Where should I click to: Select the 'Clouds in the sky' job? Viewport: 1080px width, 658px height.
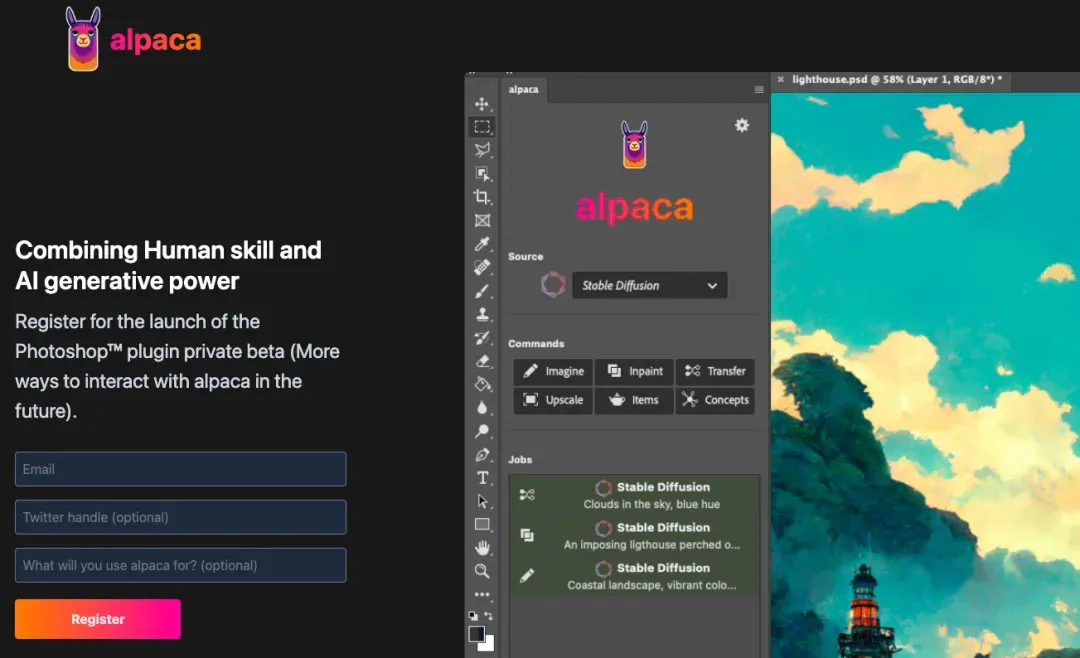pyautogui.click(x=651, y=496)
